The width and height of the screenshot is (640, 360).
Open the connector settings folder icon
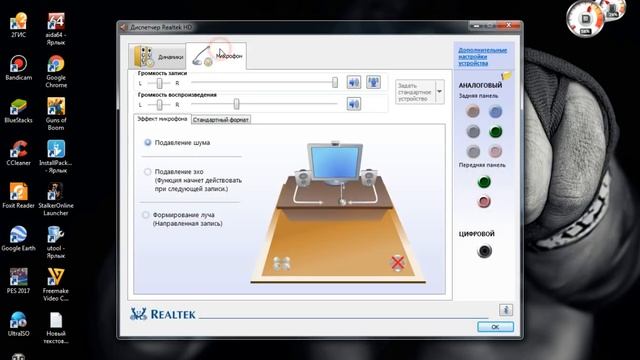(506, 76)
